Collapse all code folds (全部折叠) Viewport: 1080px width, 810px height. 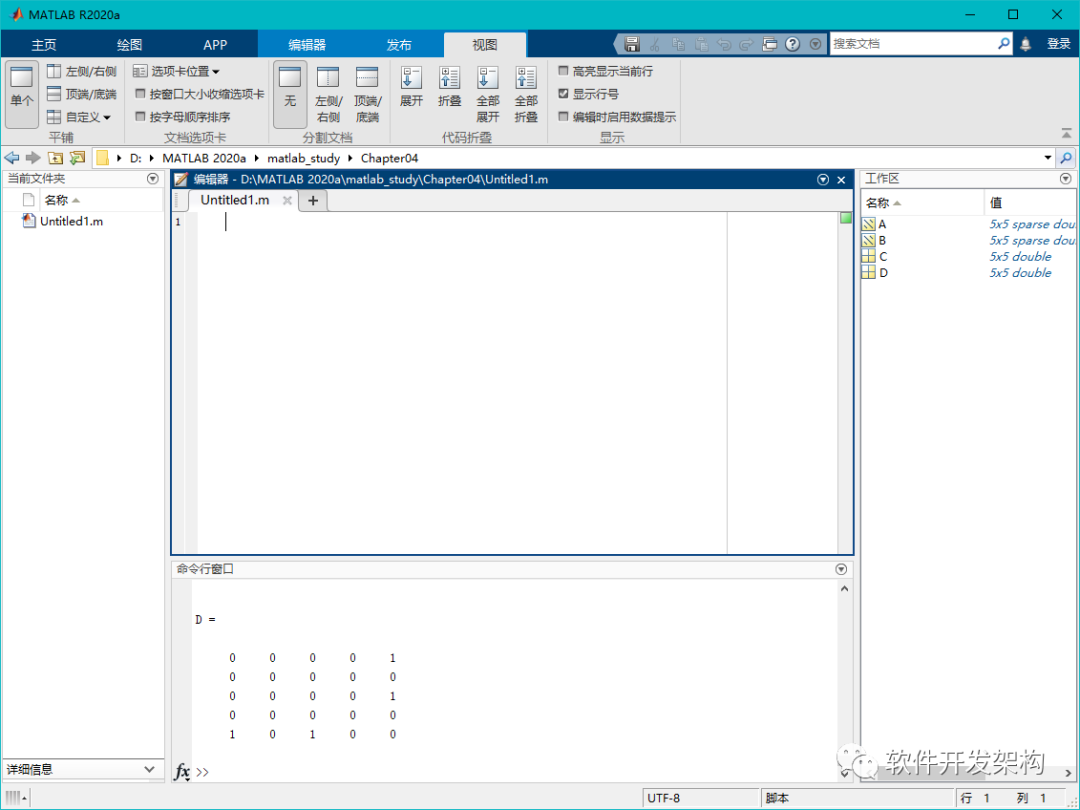tap(526, 94)
